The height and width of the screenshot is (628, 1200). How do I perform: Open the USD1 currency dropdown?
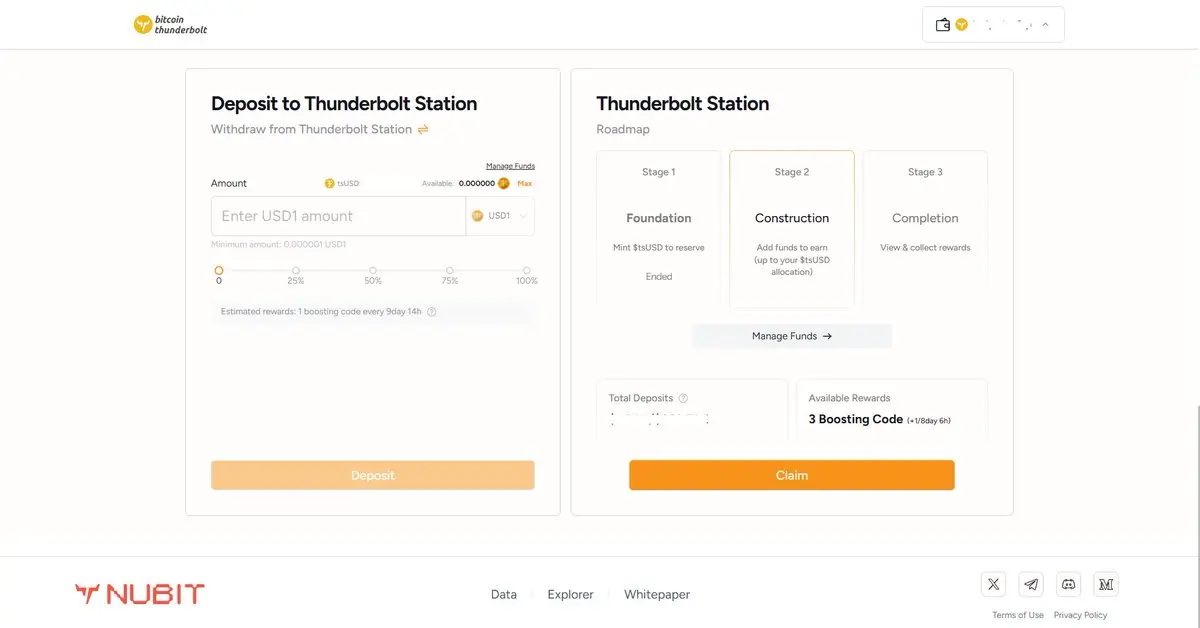click(x=500, y=216)
